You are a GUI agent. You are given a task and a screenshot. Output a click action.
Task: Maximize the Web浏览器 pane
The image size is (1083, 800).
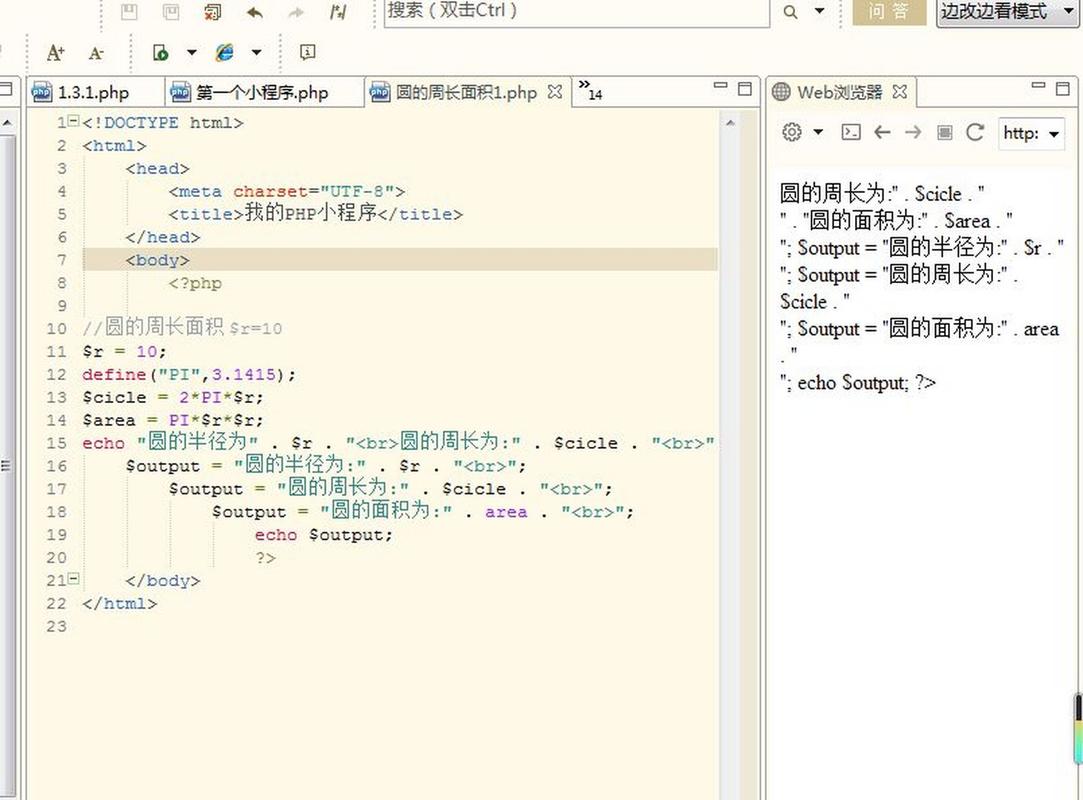(1063, 88)
